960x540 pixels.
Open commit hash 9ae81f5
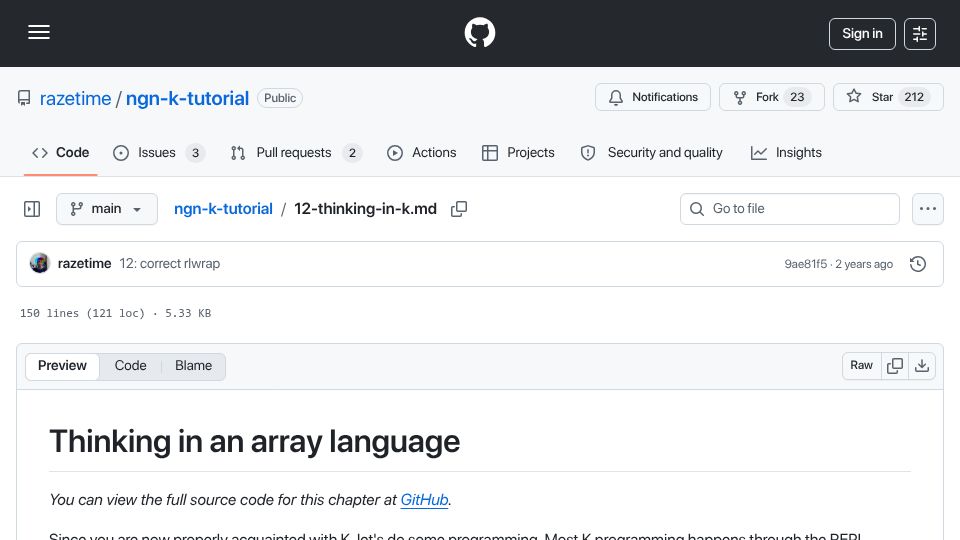(805, 264)
